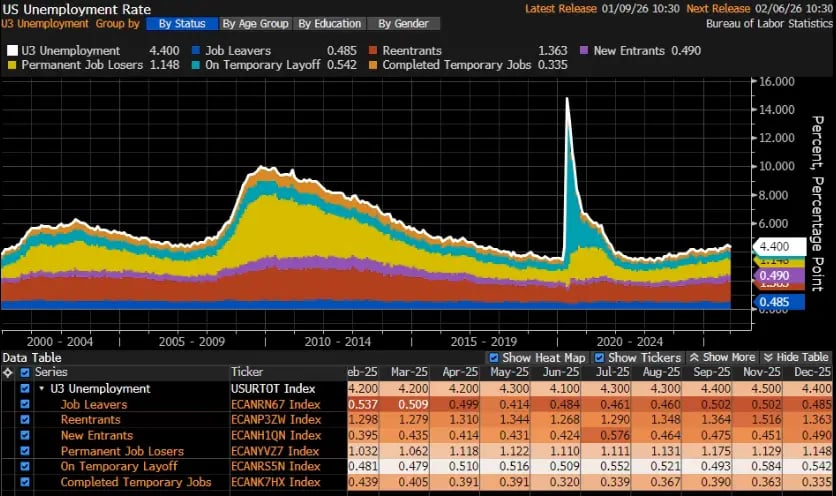Select the By Education grouping tab

click(x=328, y=23)
